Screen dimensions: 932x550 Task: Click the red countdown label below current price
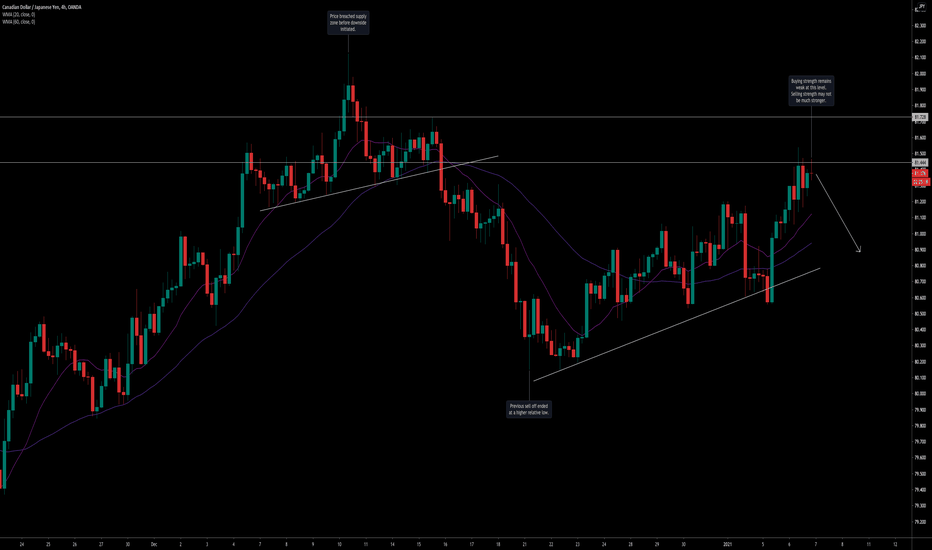coord(920,181)
